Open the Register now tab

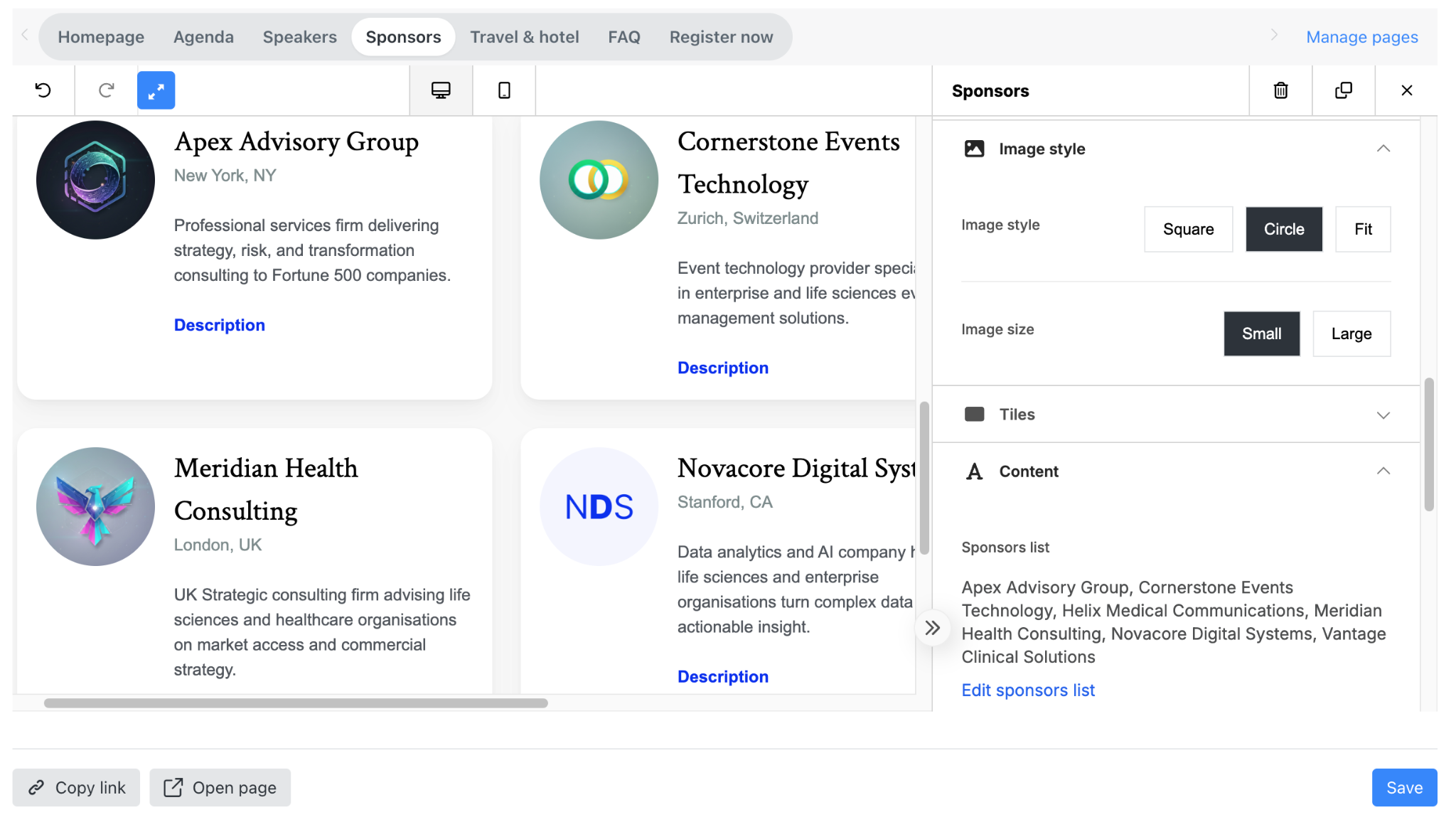(x=721, y=37)
